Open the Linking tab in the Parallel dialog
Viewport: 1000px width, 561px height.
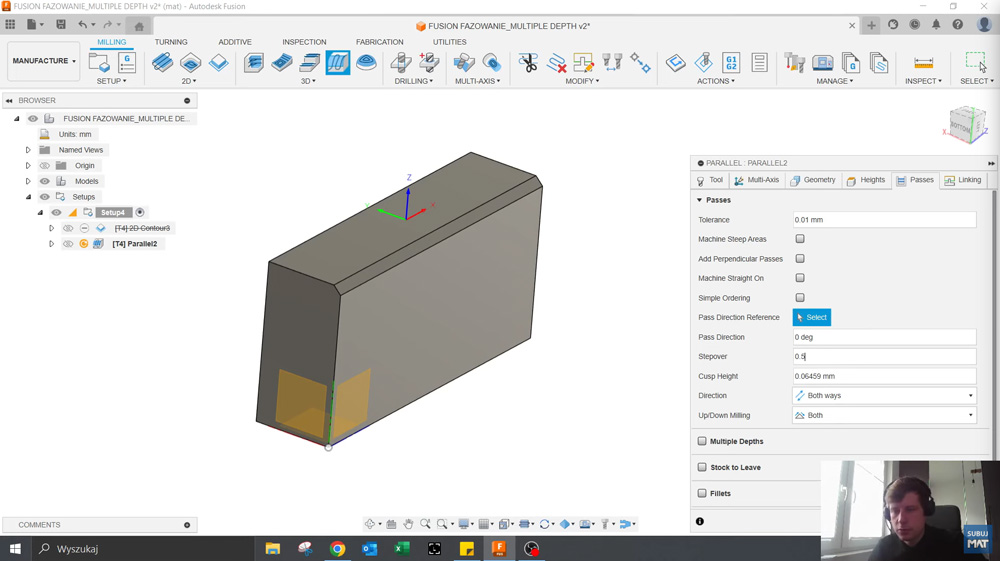963,180
